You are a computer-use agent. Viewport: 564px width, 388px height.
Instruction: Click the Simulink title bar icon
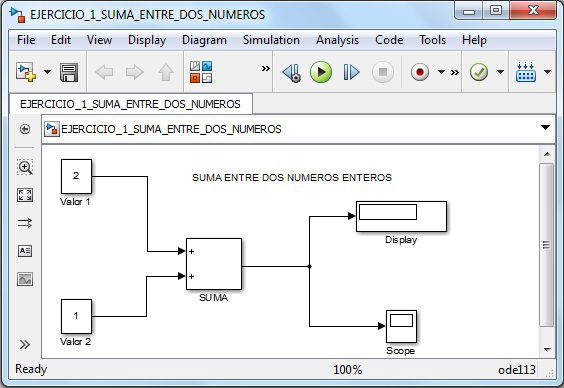point(17,14)
